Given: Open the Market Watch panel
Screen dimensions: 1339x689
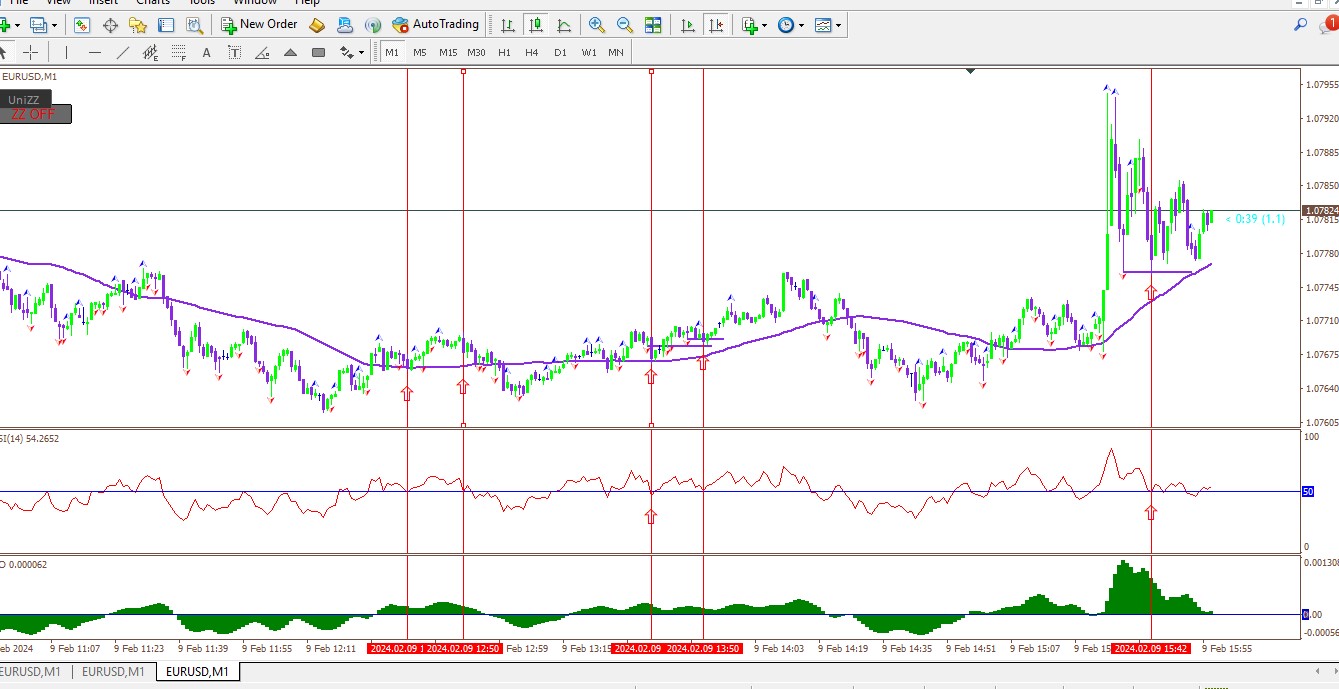Looking at the screenshot, I should [82, 25].
